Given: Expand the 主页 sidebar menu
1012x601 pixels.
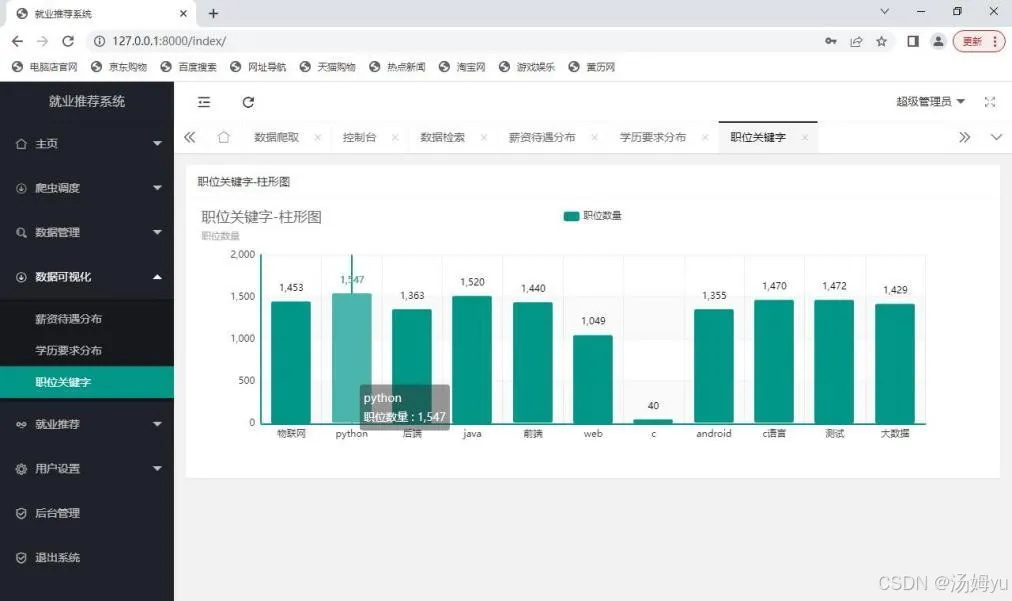Looking at the screenshot, I should [x=86, y=143].
